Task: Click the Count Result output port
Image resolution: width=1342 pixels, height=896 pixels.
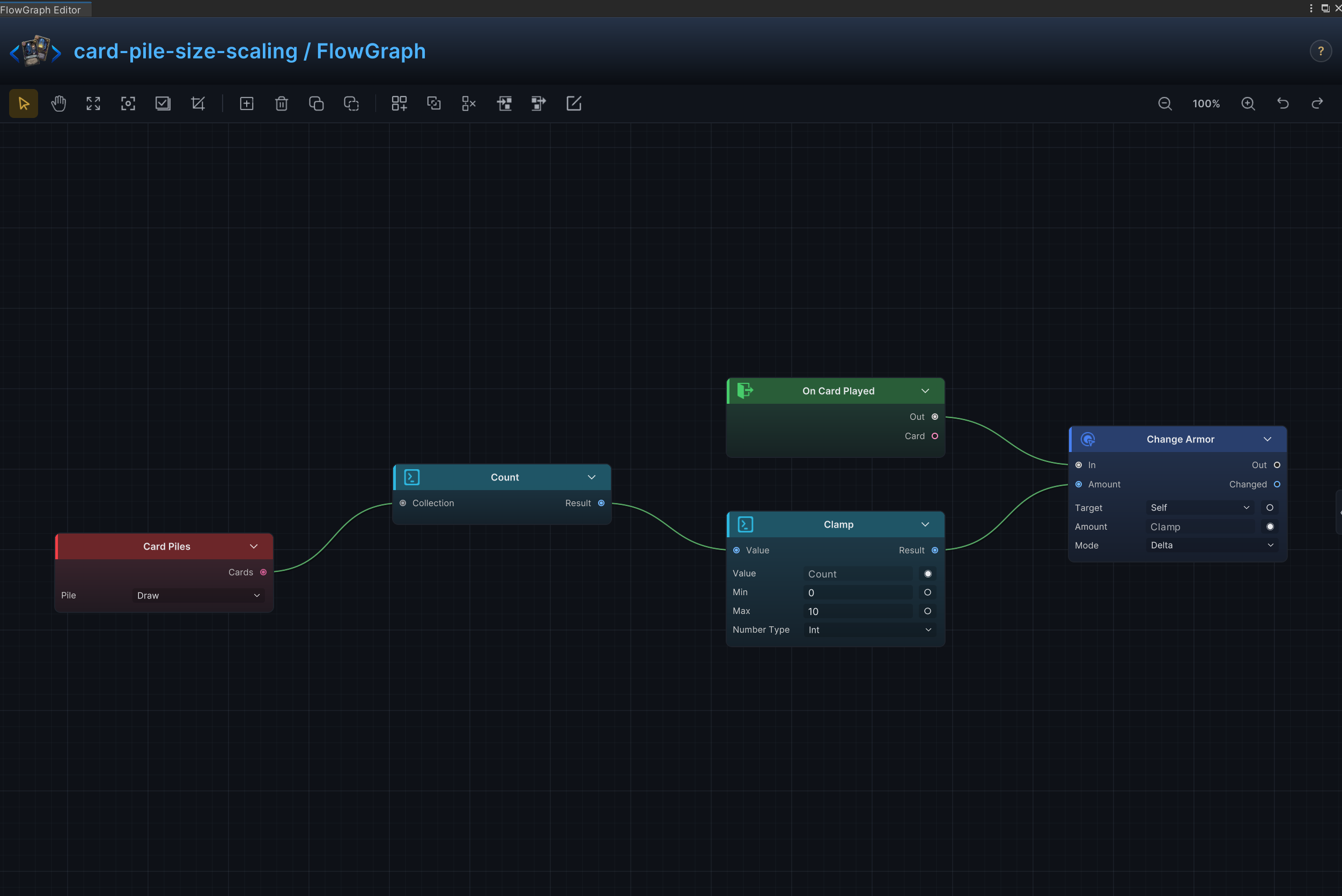Action: pyautogui.click(x=601, y=503)
